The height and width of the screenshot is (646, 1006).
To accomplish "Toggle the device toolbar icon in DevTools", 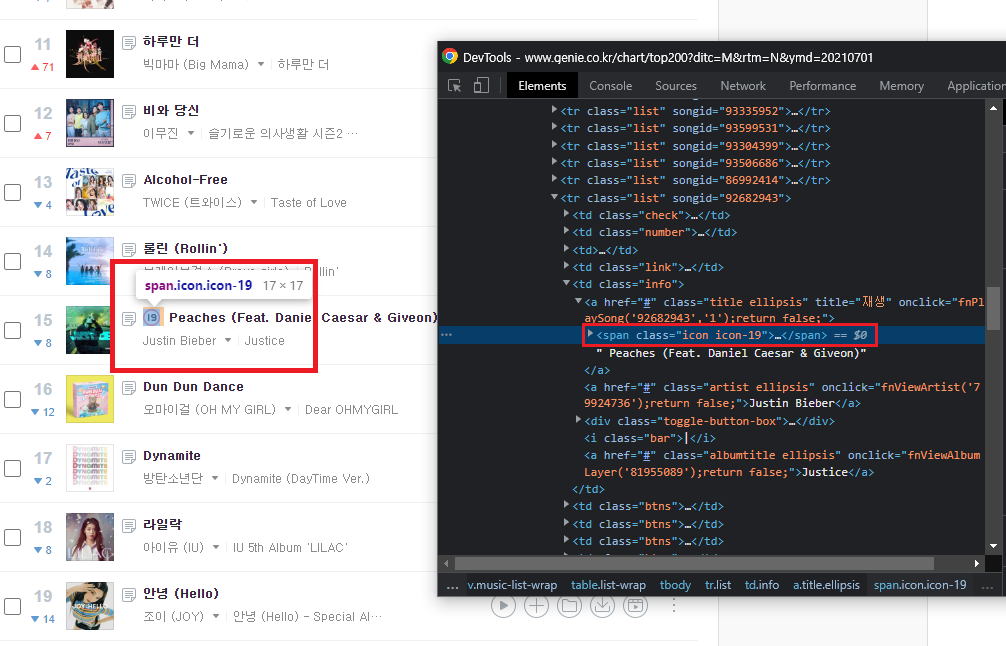I will 481,85.
